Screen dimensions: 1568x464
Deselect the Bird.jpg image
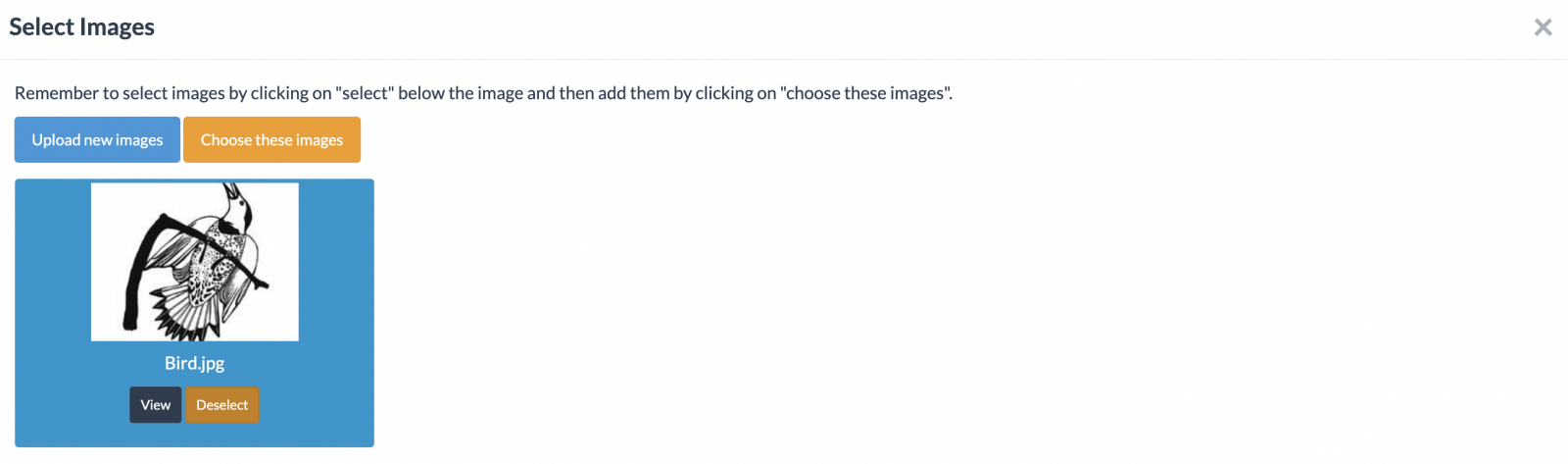point(222,404)
